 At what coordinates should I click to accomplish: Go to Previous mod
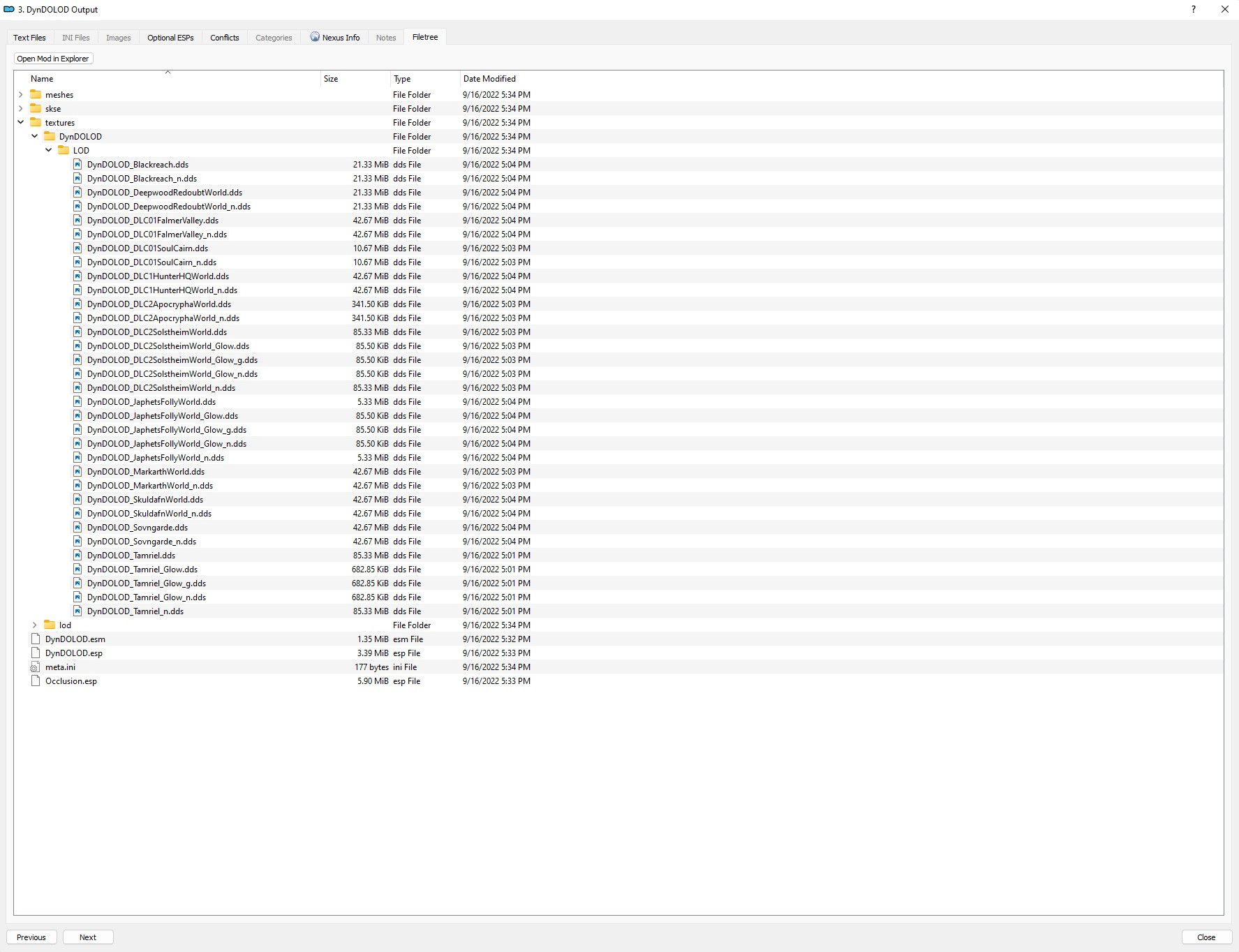pyautogui.click(x=31, y=937)
